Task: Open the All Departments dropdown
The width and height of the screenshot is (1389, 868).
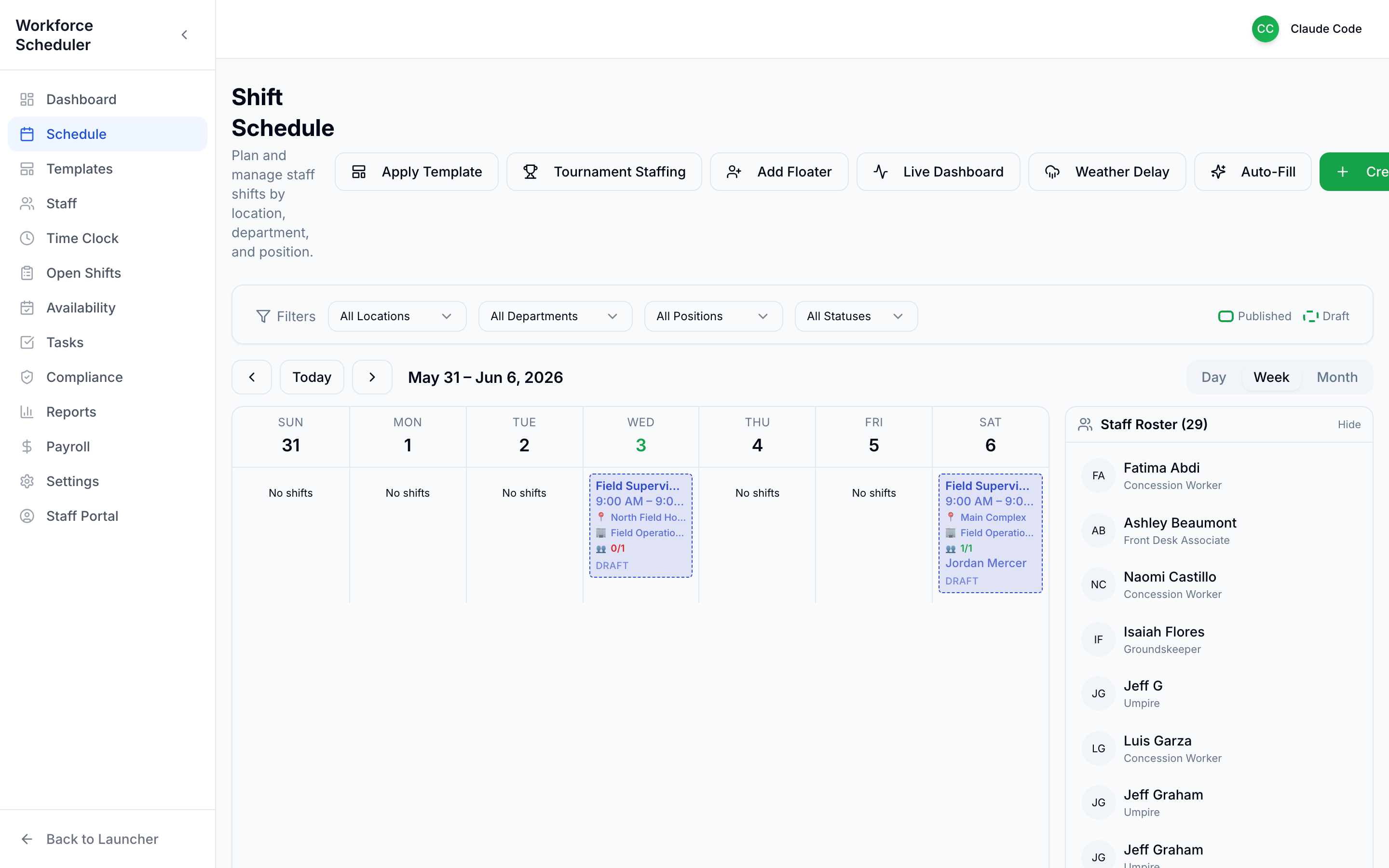Action: pos(555,316)
